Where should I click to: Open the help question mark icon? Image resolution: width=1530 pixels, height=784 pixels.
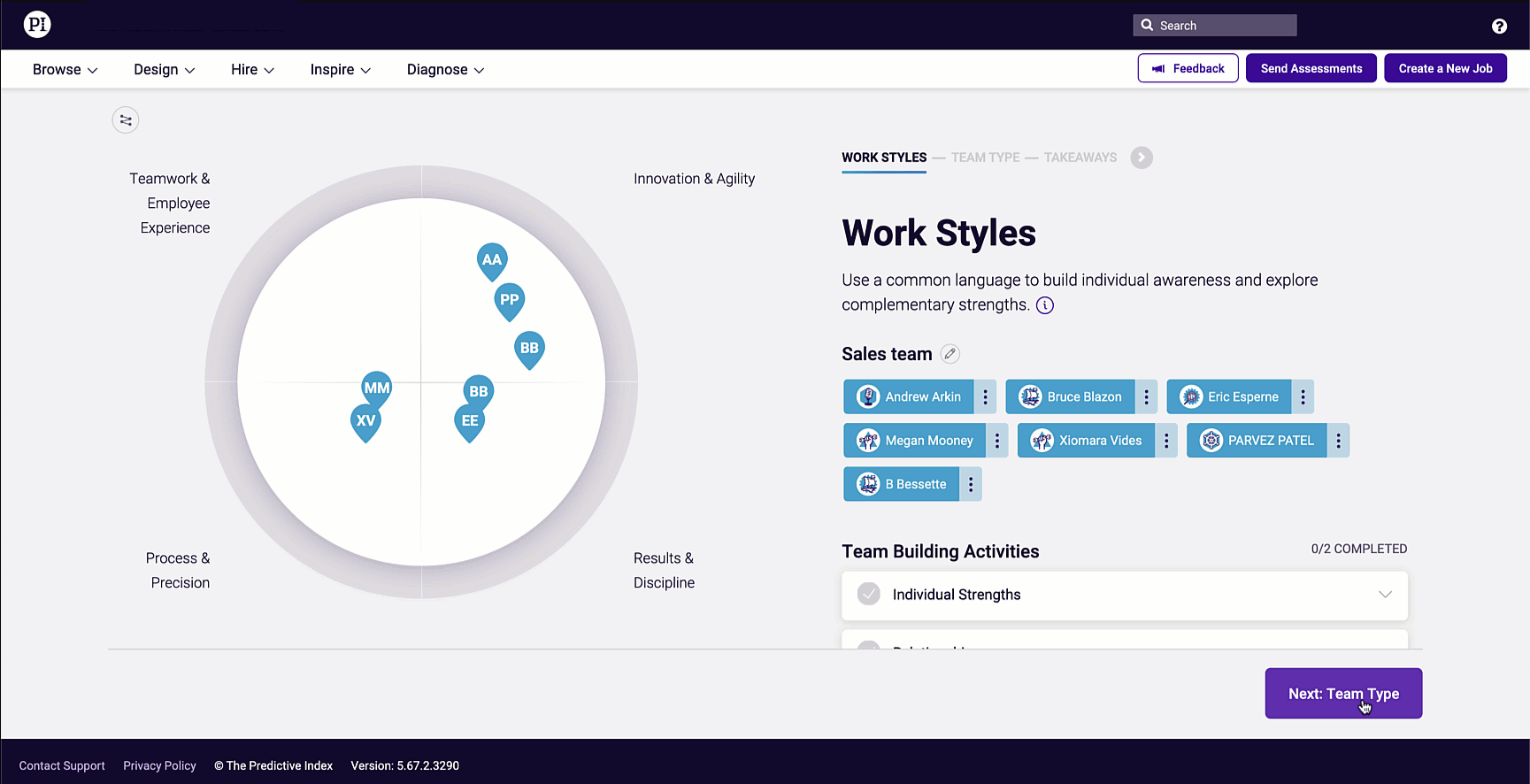click(1499, 27)
